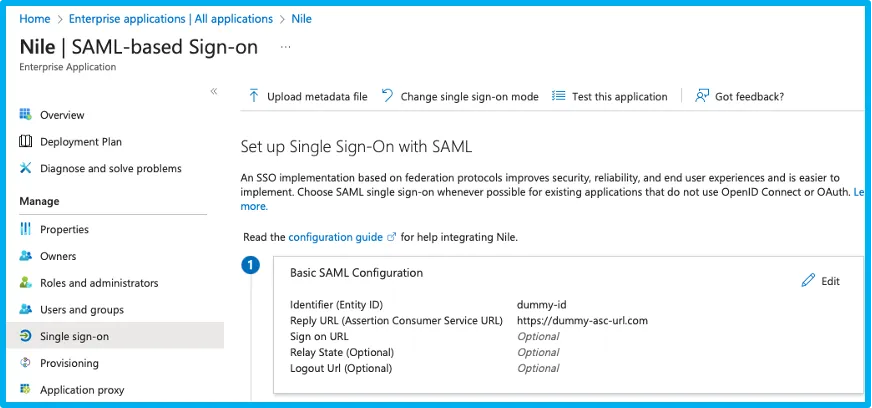Click the Diagnose and solve problems wrench icon
The width and height of the screenshot is (872, 408).
pyautogui.click(x=26, y=168)
